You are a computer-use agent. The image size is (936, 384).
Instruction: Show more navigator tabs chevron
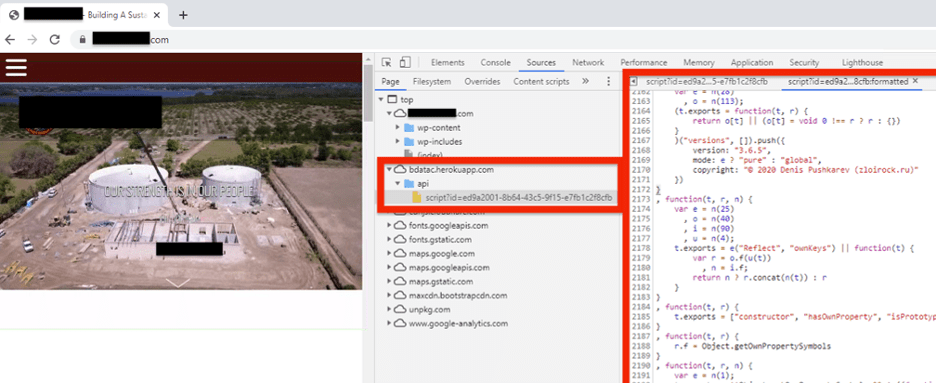point(586,81)
